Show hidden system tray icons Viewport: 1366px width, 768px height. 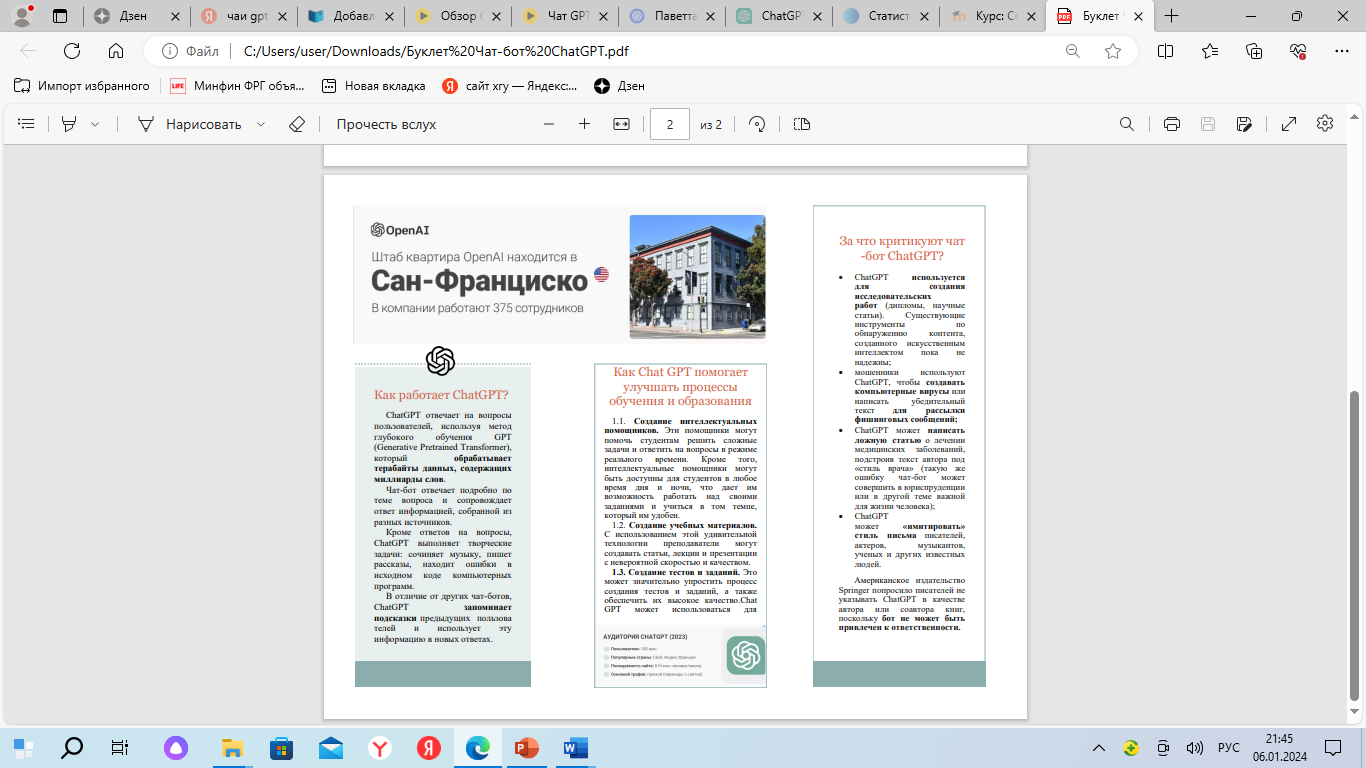click(x=1099, y=748)
